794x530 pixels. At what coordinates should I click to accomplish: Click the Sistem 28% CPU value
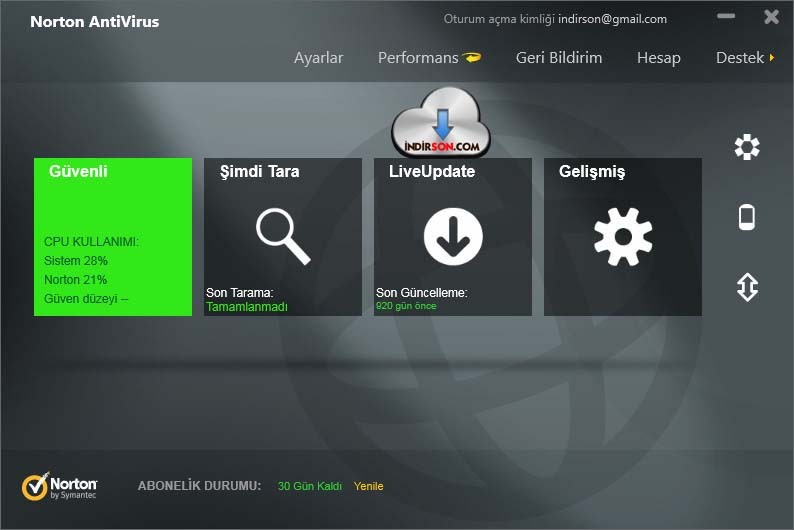[76, 261]
